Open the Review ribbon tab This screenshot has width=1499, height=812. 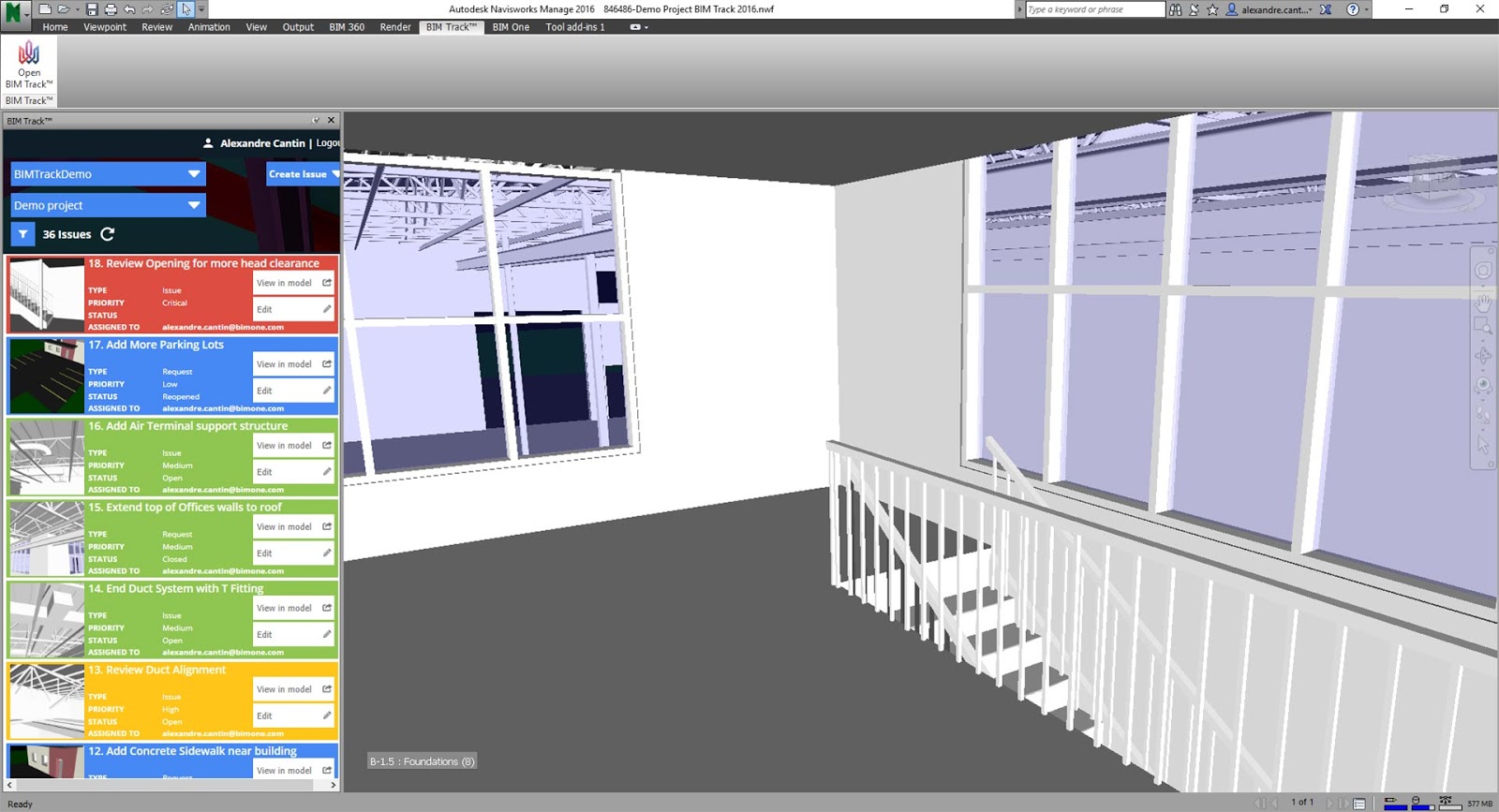click(x=157, y=27)
